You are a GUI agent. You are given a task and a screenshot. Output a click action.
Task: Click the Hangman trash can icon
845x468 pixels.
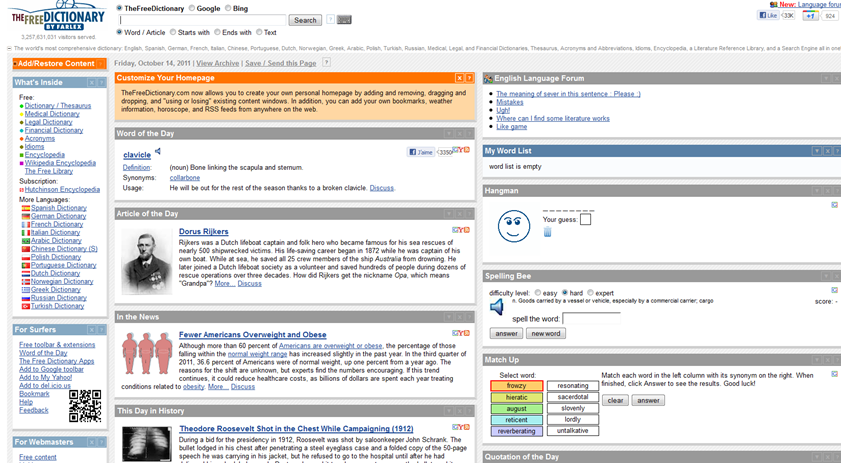[x=547, y=232]
